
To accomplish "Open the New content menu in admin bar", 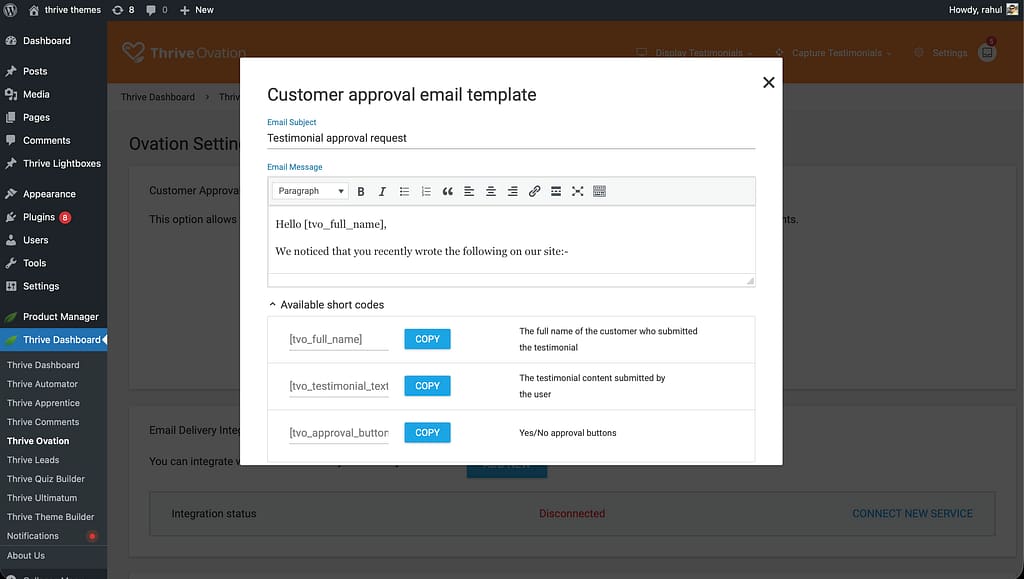I will (x=197, y=9).
